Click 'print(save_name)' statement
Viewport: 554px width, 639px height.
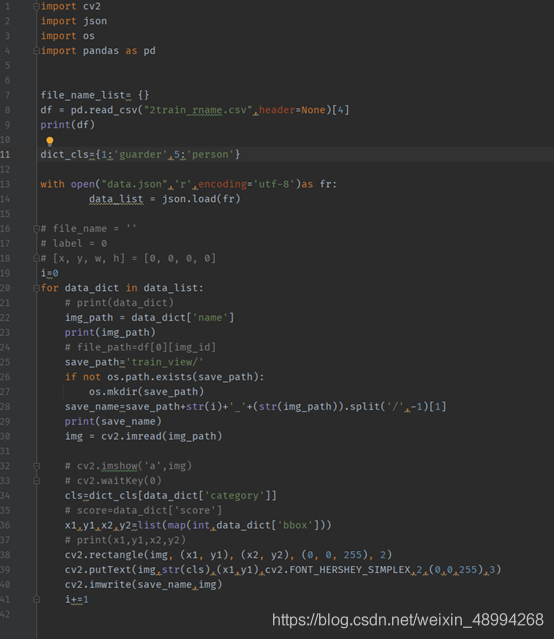coord(113,421)
